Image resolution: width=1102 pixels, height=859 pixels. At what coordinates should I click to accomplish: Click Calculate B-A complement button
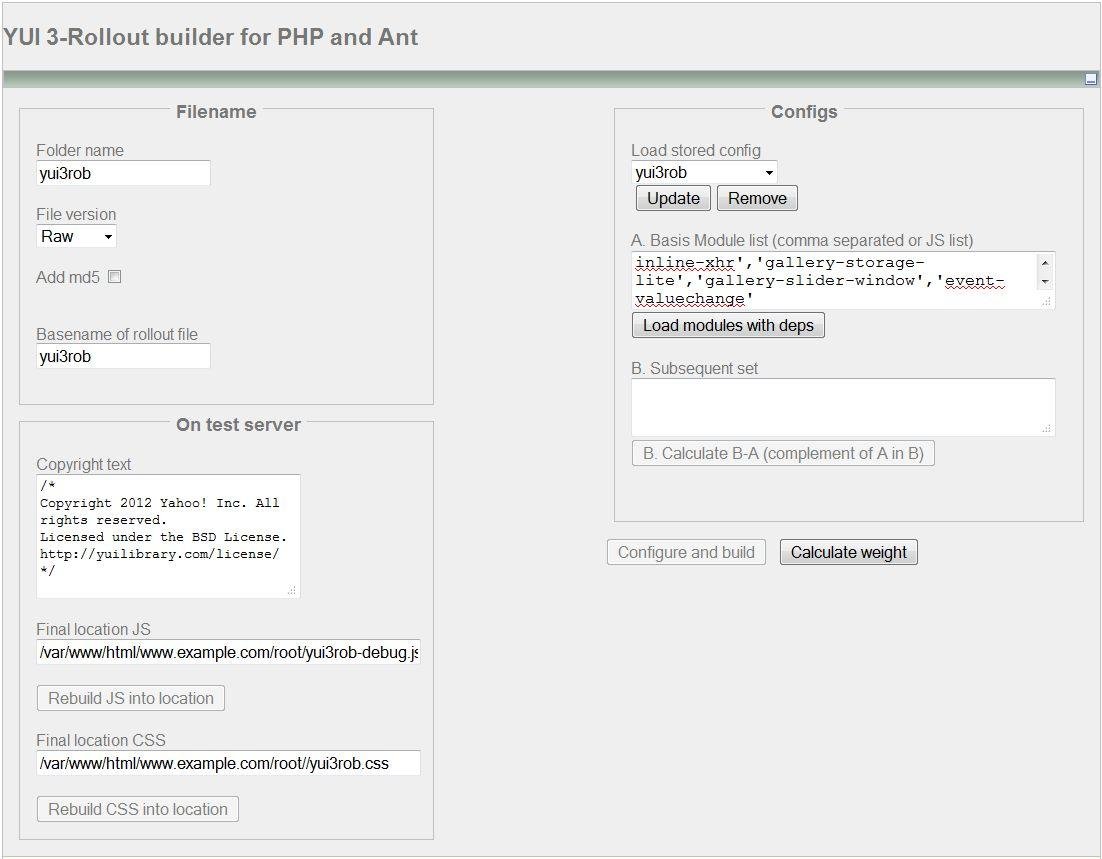(782, 453)
